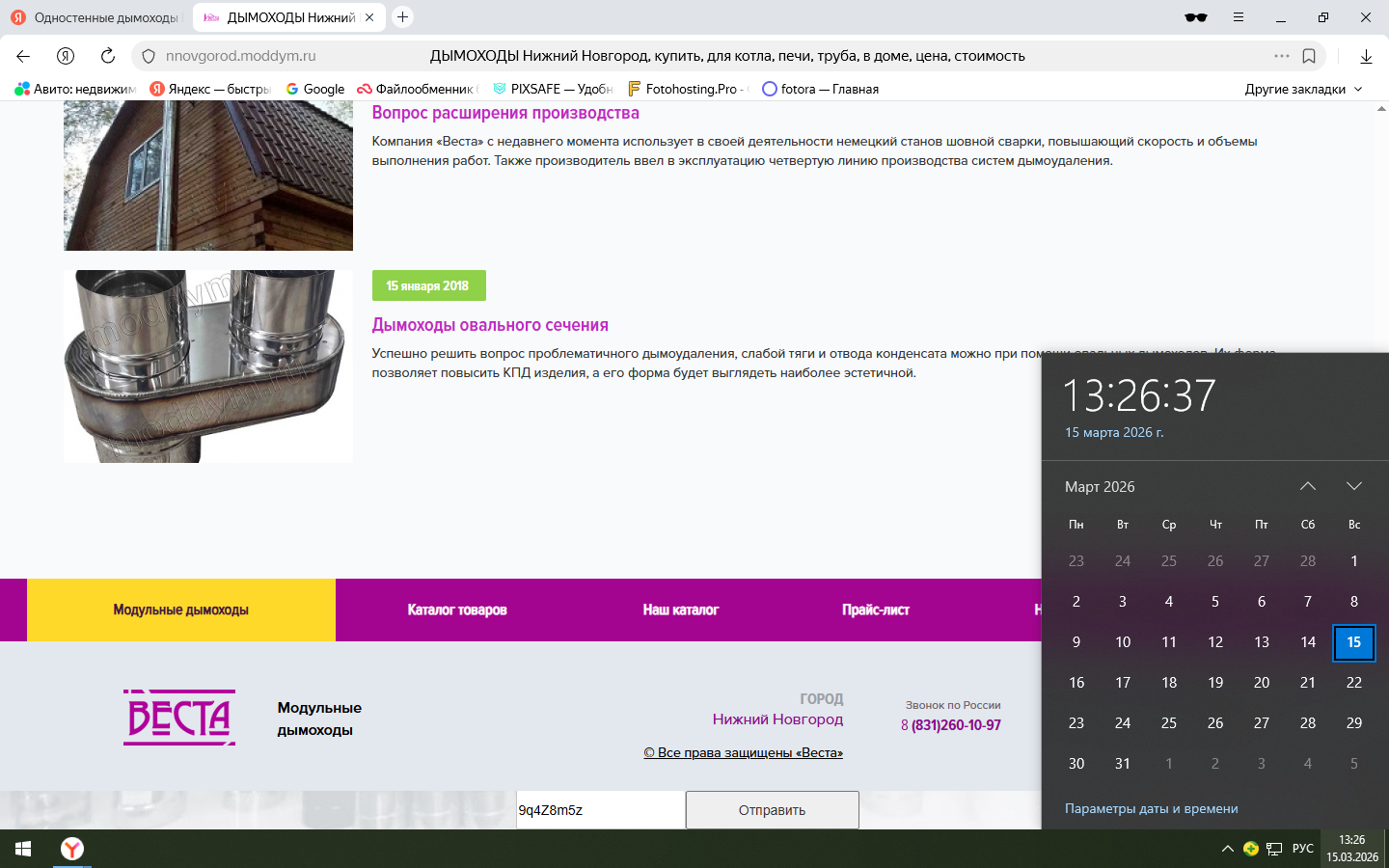Close the ДЫМОХОДЫ Нижний tab
Screen dimensions: 1389x868
[369, 17]
